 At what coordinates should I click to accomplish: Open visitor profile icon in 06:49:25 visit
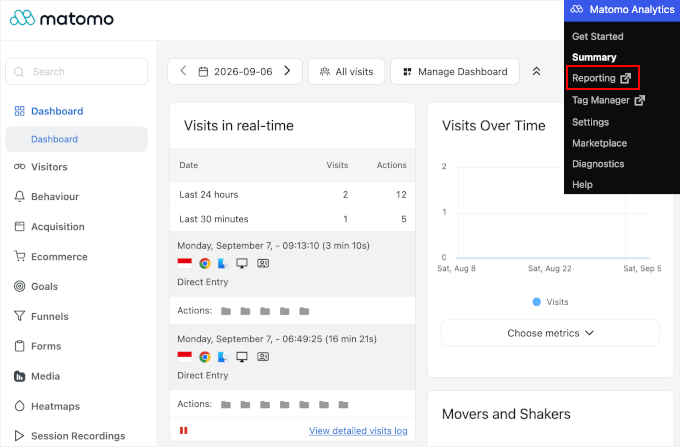pyautogui.click(x=263, y=357)
